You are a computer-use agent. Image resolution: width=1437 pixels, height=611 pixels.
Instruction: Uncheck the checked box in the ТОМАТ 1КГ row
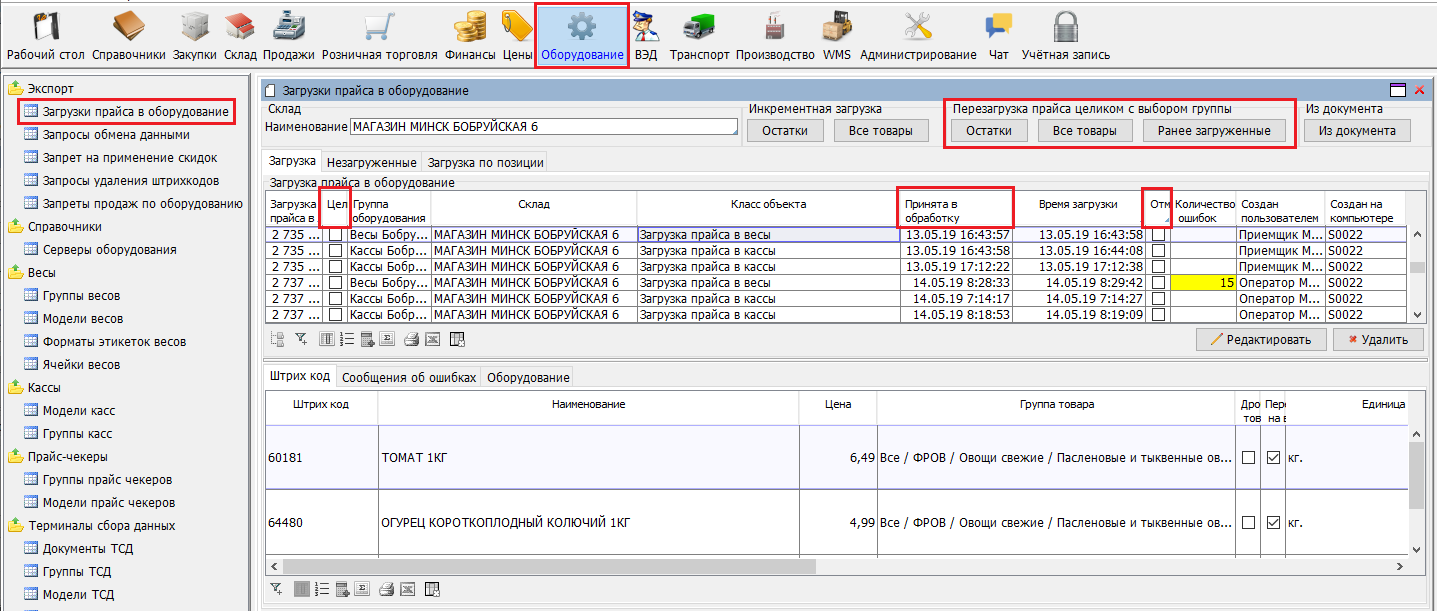pos(1273,458)
